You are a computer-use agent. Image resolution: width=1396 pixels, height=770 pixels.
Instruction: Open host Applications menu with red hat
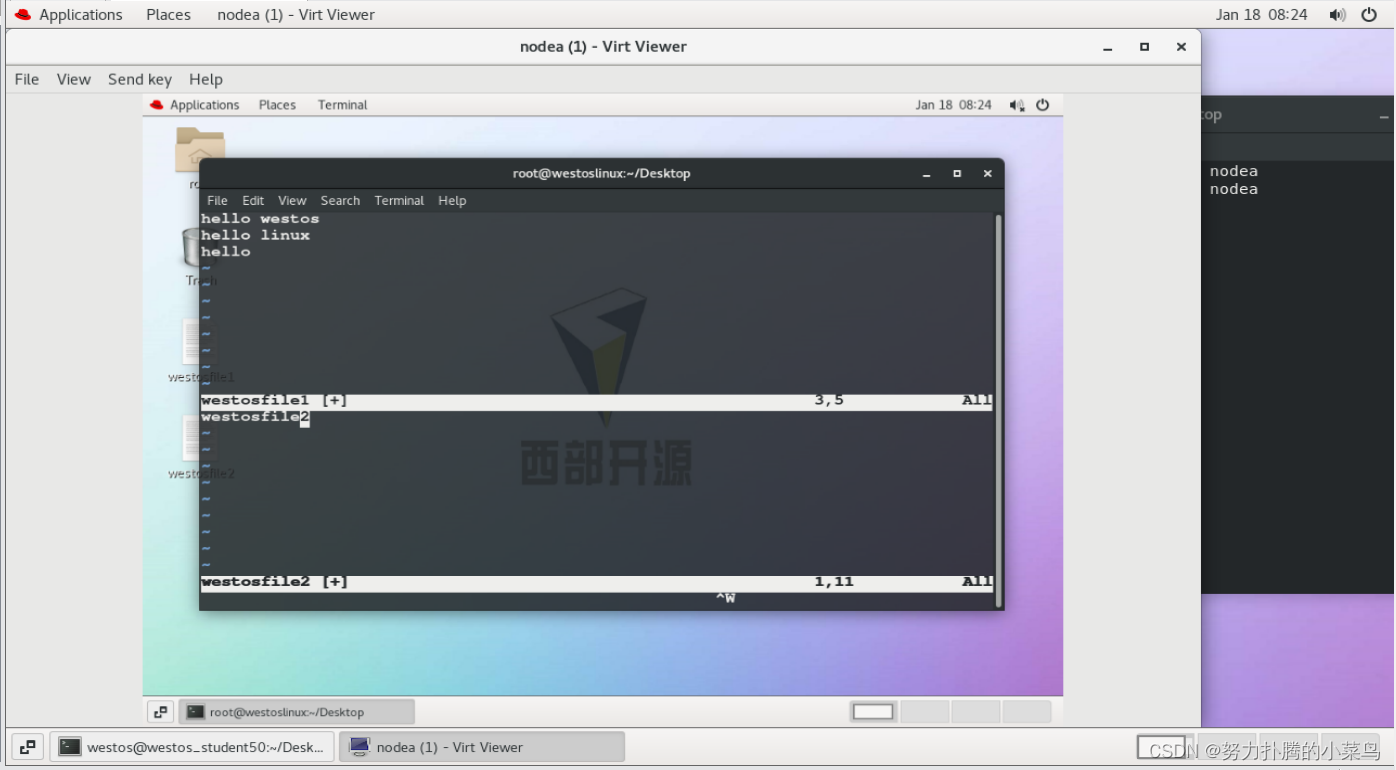68,14
